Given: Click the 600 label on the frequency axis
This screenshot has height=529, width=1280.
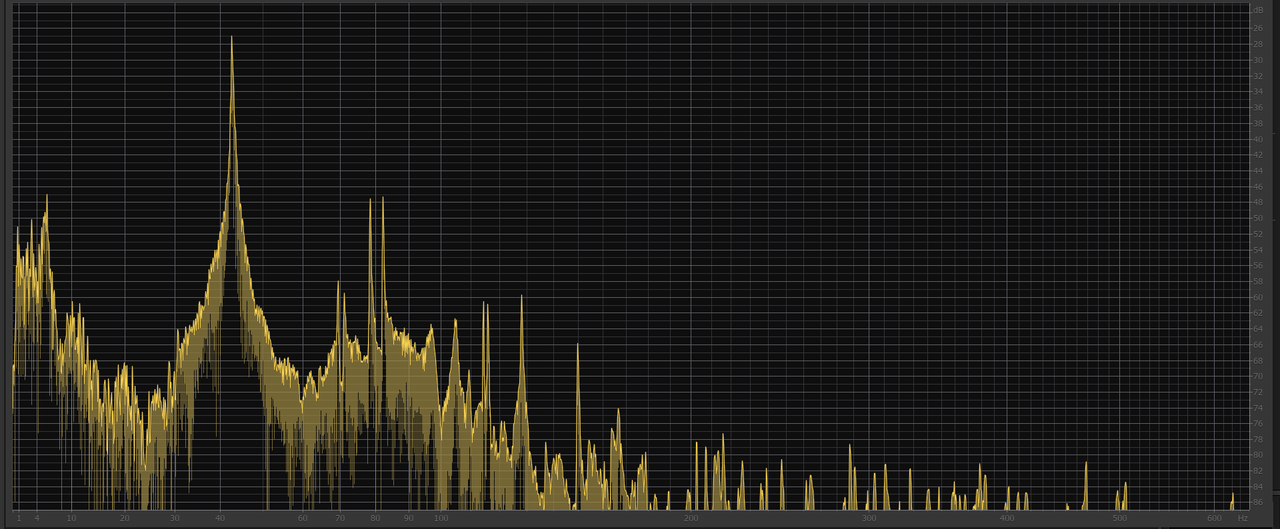Looking at the screenshot, I should coord(1215,518).
